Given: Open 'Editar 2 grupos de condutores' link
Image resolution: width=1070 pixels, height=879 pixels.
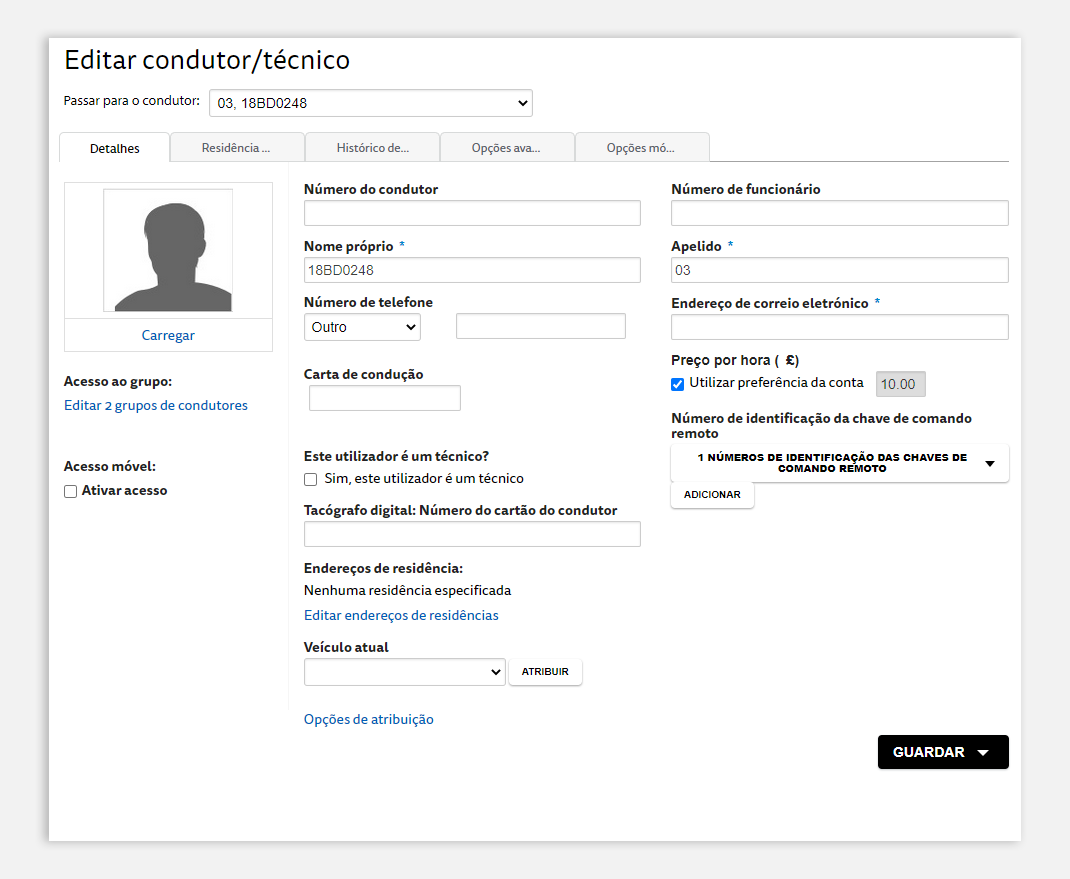Looking at the screenshot, I should click(156, 405).
